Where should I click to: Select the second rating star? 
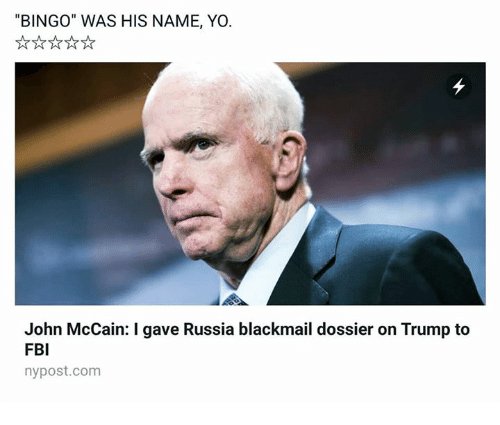pyautogui.click(x=39, y=43)
